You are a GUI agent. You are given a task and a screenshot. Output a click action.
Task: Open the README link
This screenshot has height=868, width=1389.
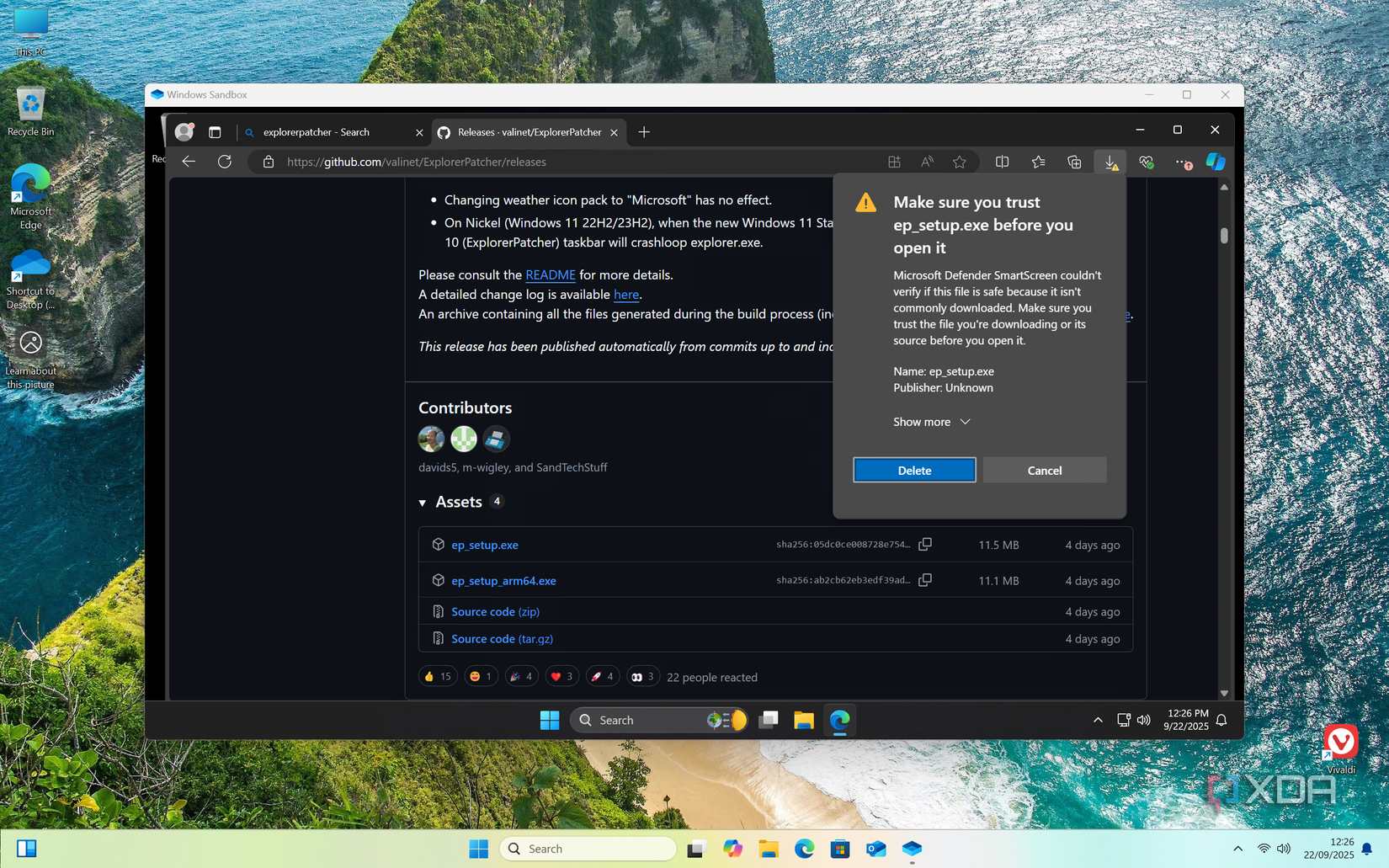click(551, 274)
